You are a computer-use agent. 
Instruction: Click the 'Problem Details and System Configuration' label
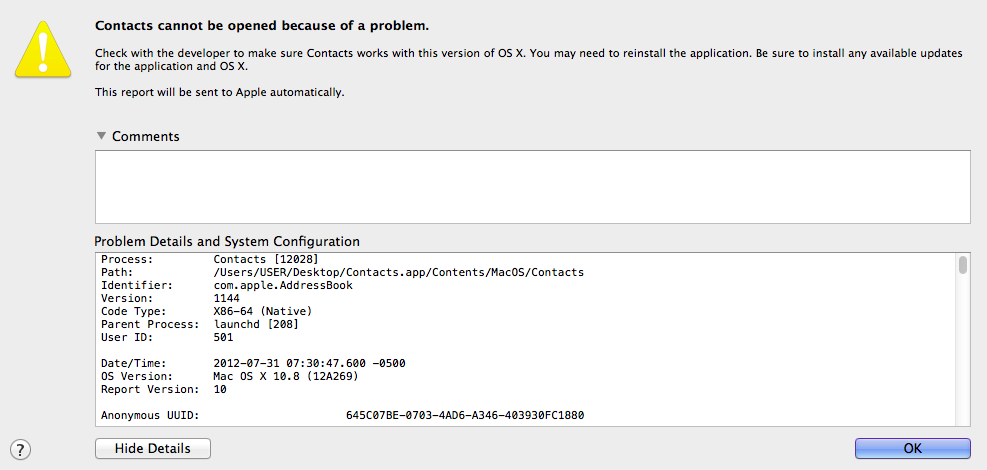click(227, 241)
